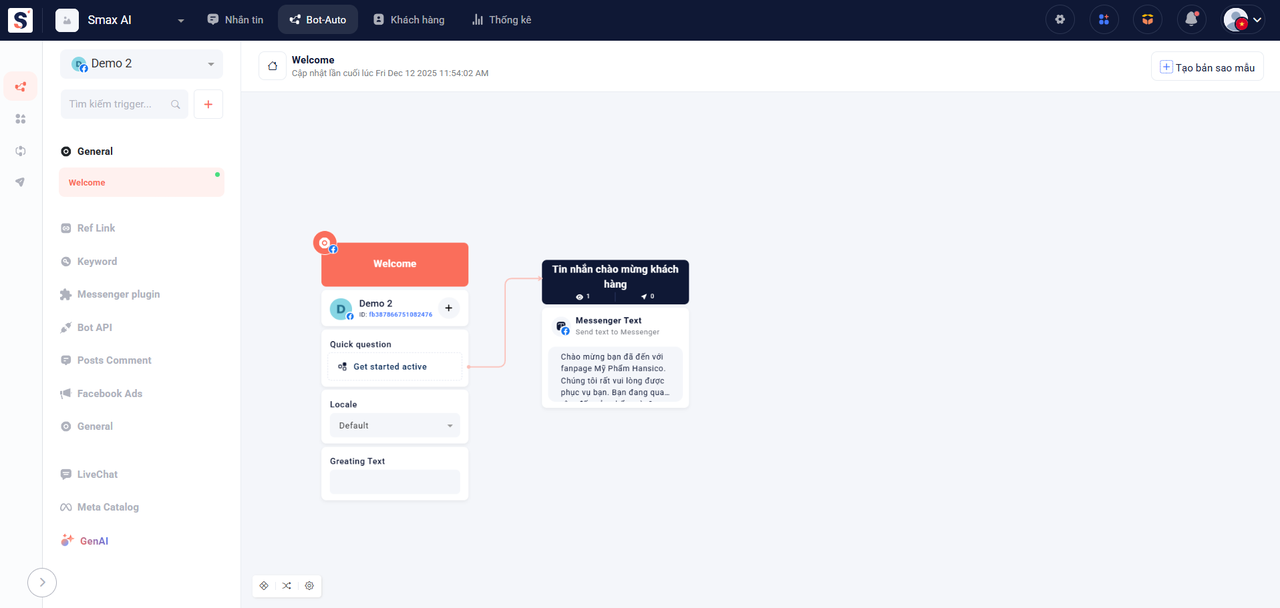This screenshot has height=608, width=1280.
Task: Open the user avatar account menu
Action: pos(1242,20)
